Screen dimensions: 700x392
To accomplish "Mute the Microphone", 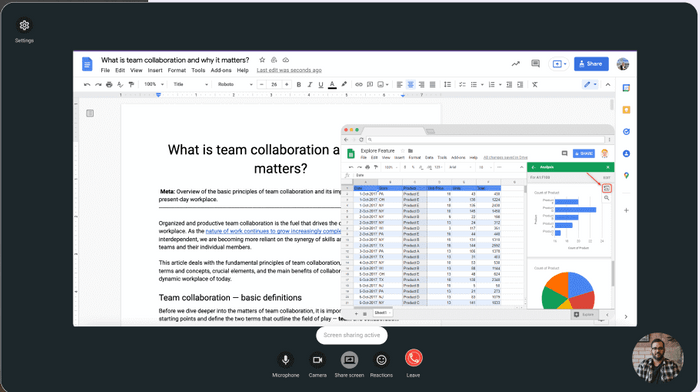I will pyautogui.click(x=285, y=360).
